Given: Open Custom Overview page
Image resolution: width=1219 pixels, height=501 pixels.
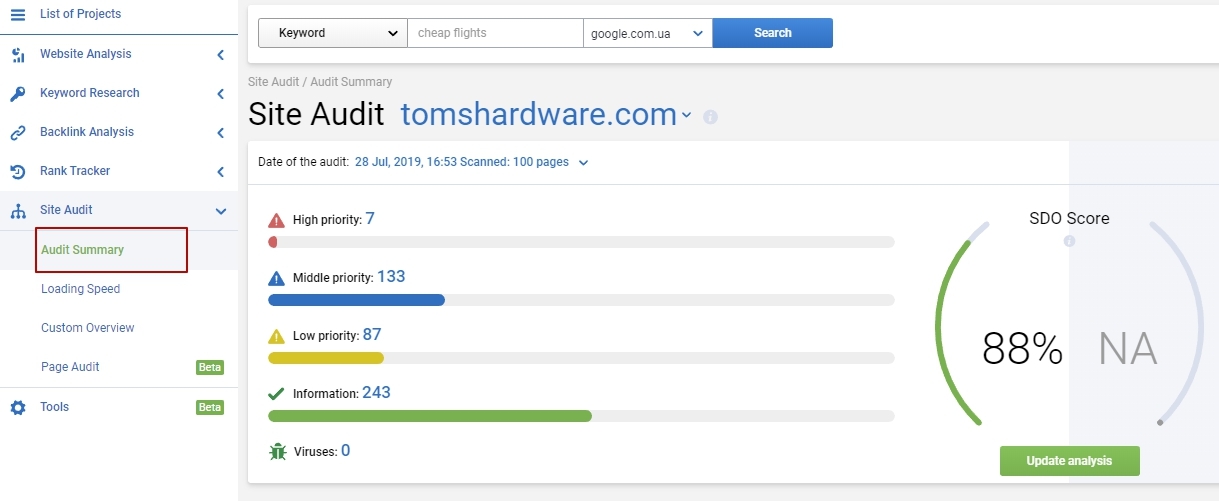Looking at the screenshot, I should pos(87,328).
